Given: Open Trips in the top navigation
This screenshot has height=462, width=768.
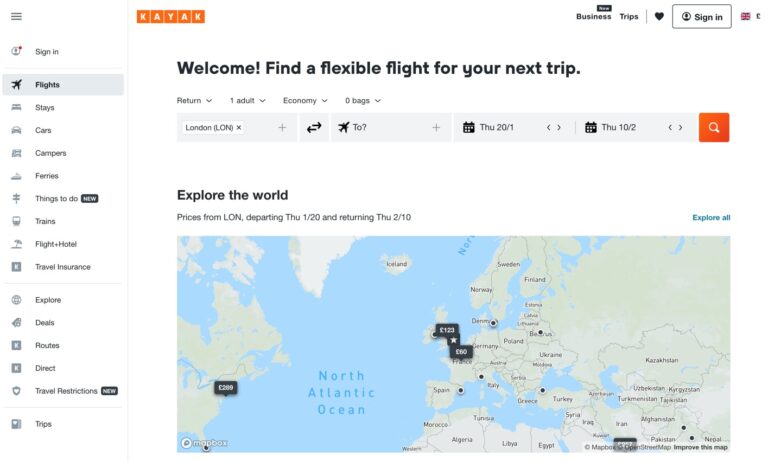Looking at the screenshot, I should click(628, 16).
